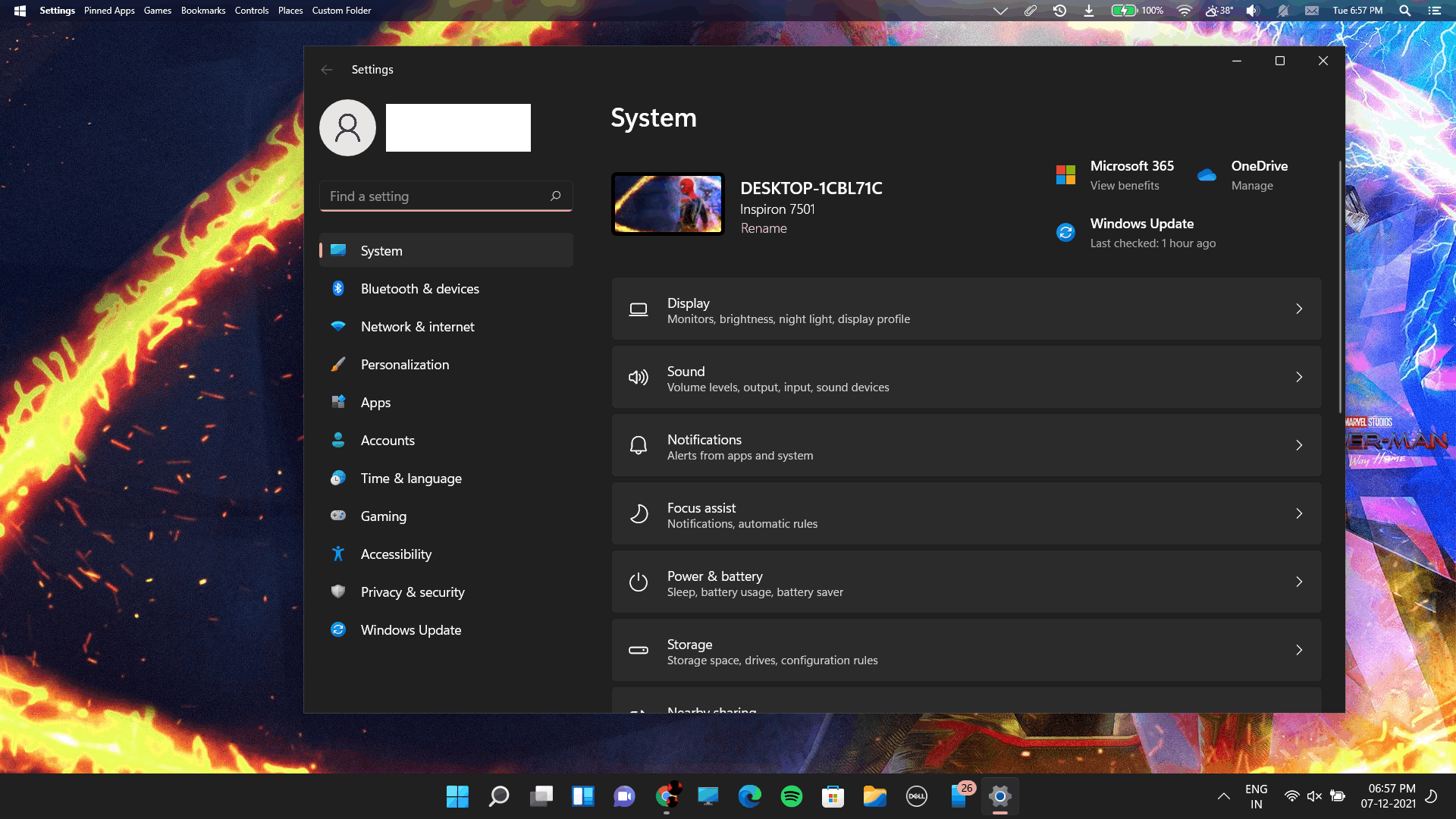Click the Accessibility figure icon
The width and height of the screenshot is (1456, 819).
coord(338,554)
